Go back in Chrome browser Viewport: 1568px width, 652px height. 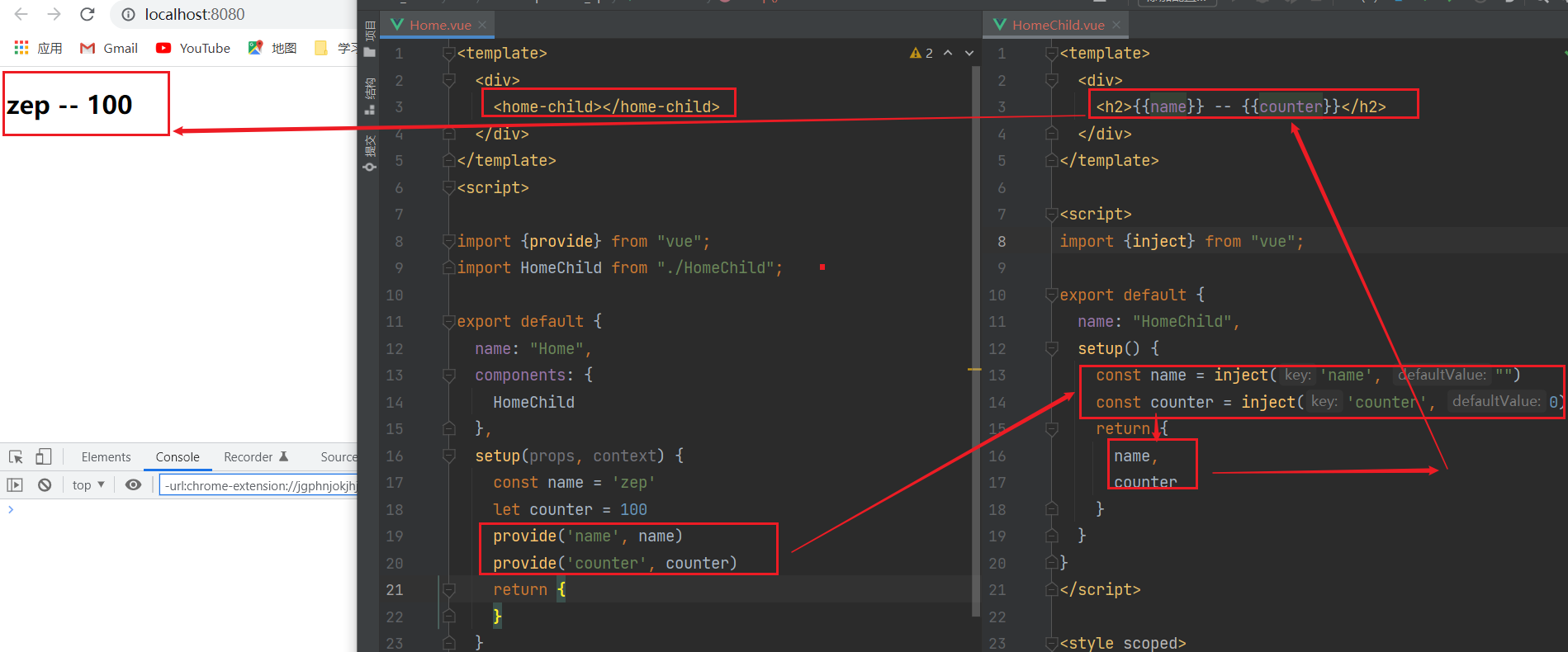[21, 14]
